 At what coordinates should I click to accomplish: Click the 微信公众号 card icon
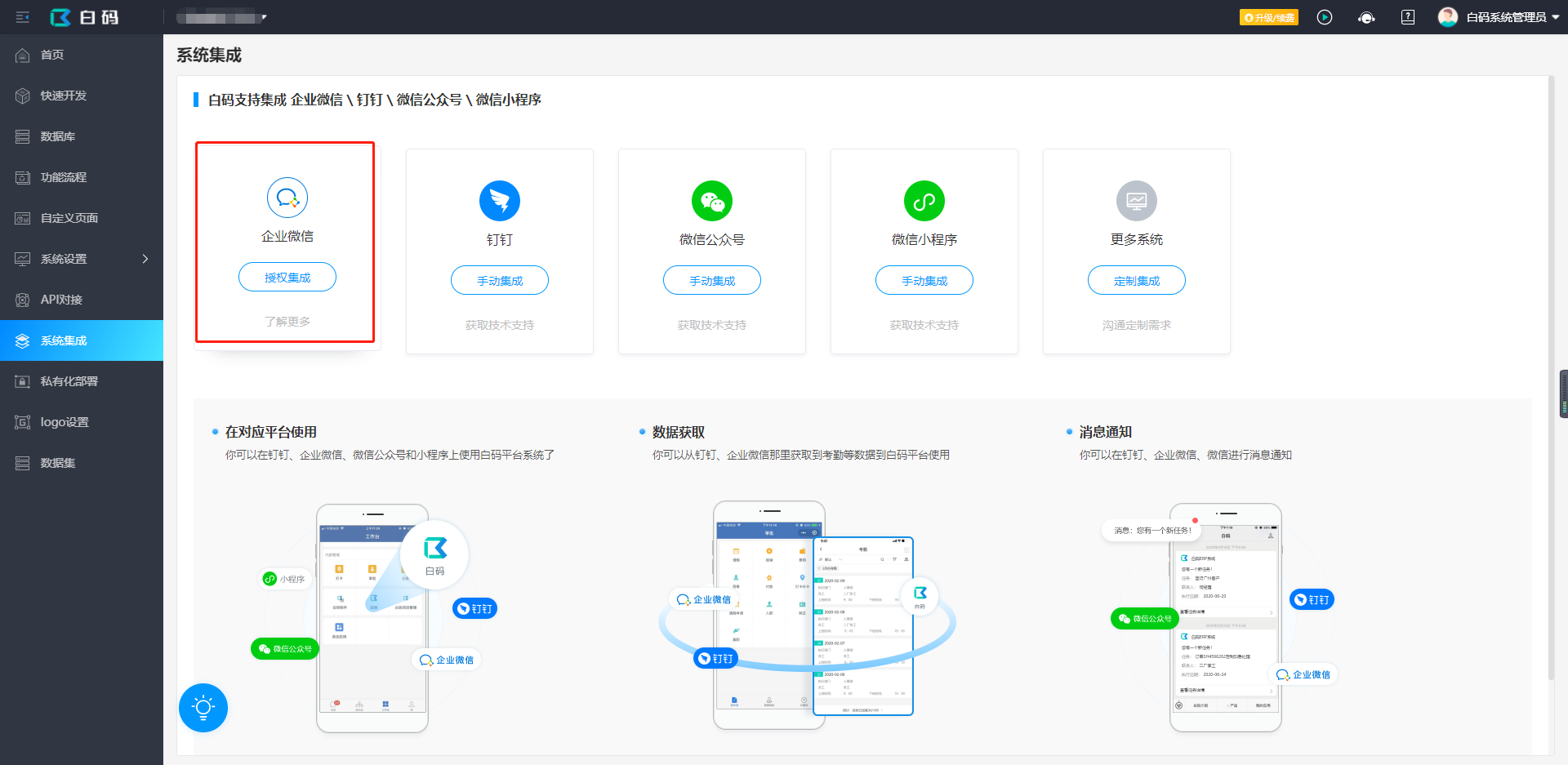tap(712, 201)
